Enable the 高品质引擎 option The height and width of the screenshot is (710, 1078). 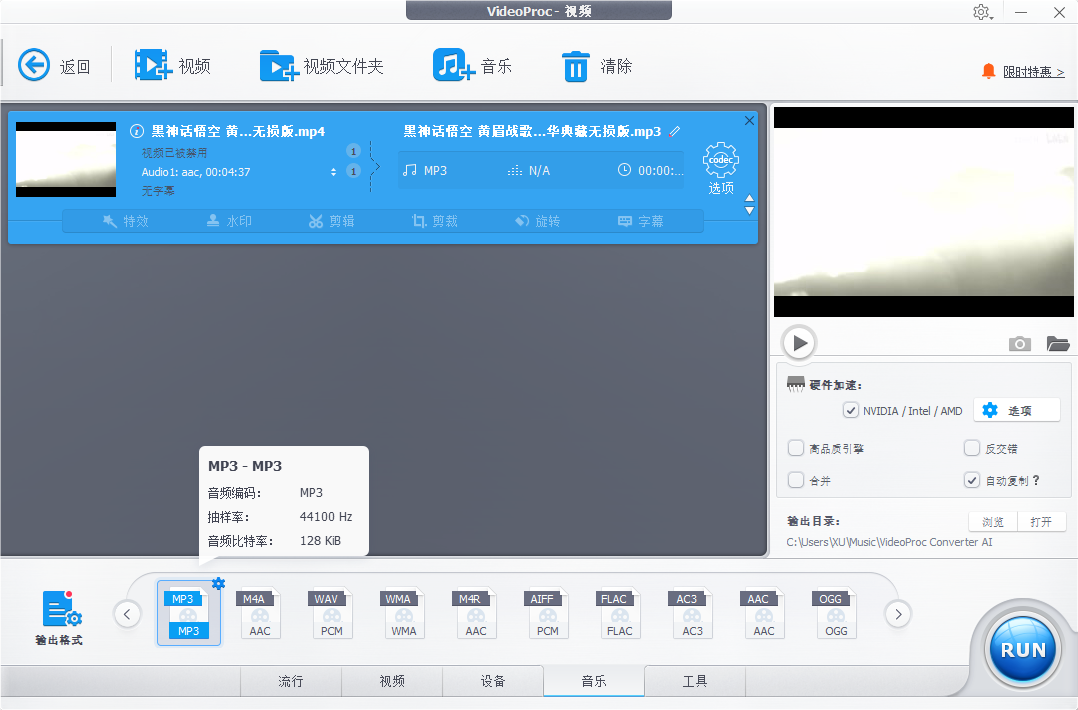pos(796,448)
